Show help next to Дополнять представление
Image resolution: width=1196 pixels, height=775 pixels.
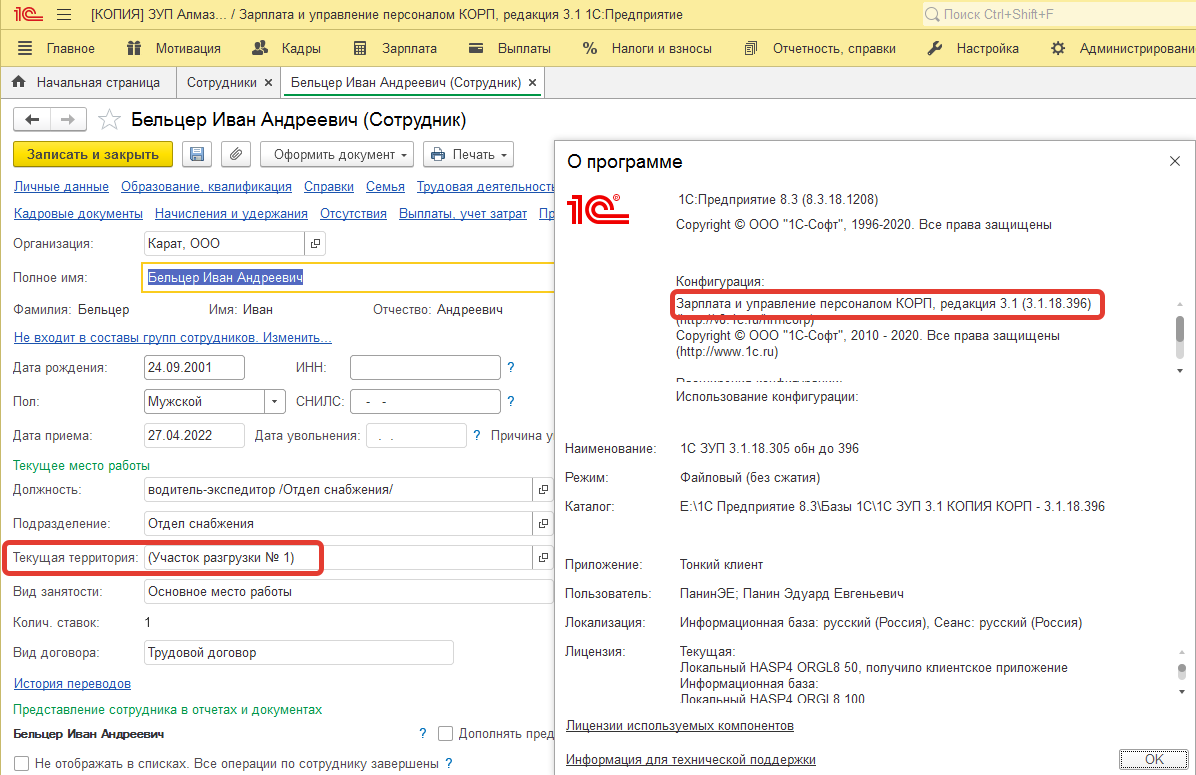[423, 733]
